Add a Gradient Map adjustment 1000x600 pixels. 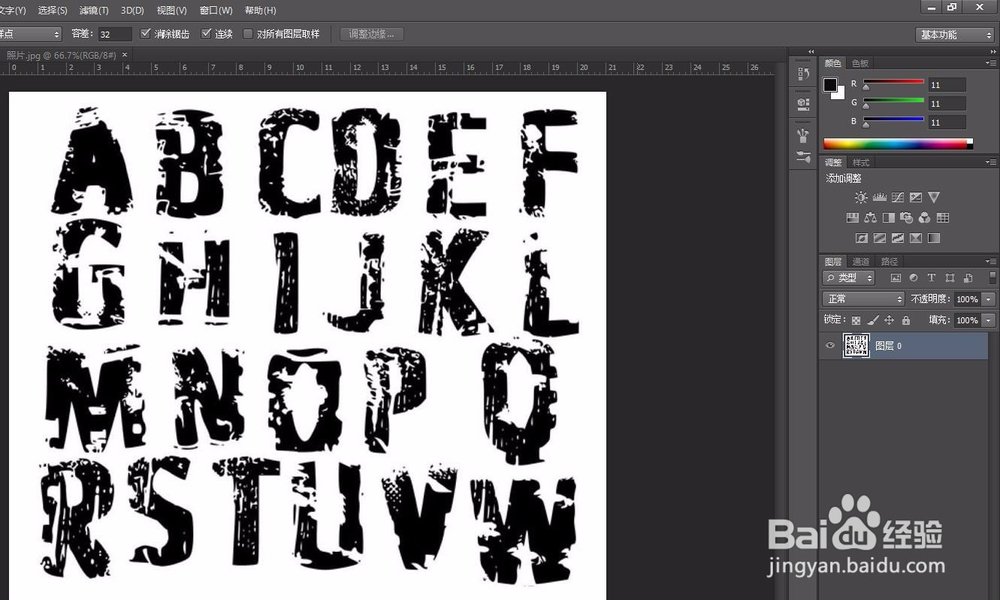pos(934,238)
